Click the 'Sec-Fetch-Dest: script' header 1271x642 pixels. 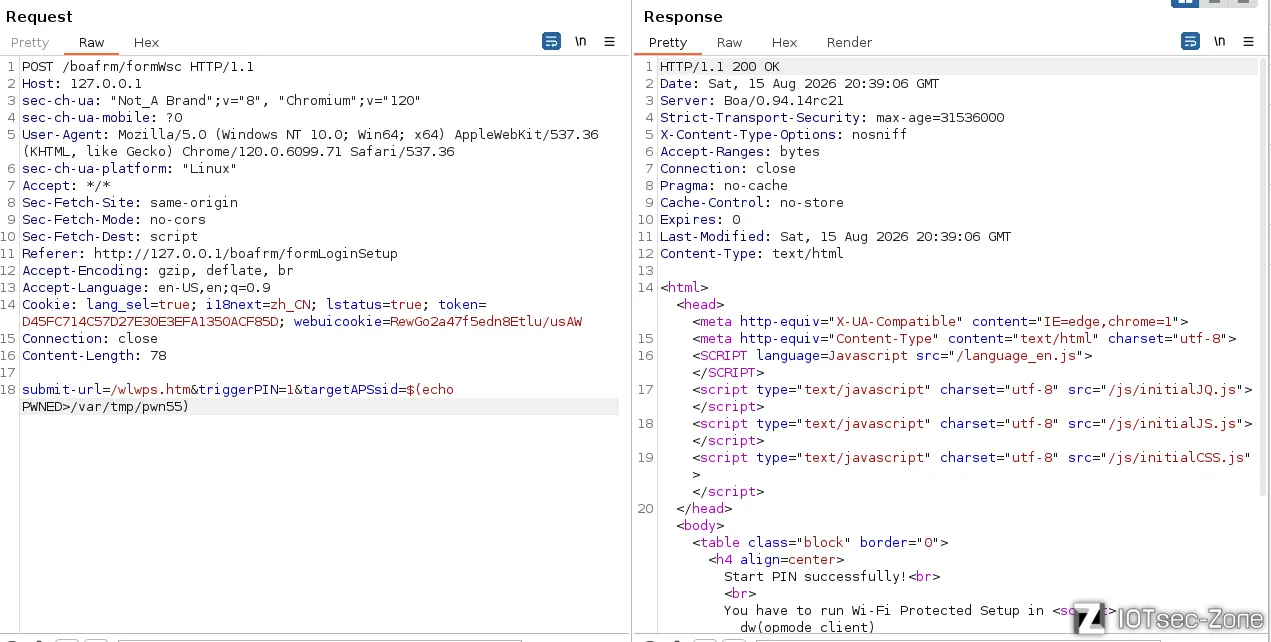pos(110,237)
